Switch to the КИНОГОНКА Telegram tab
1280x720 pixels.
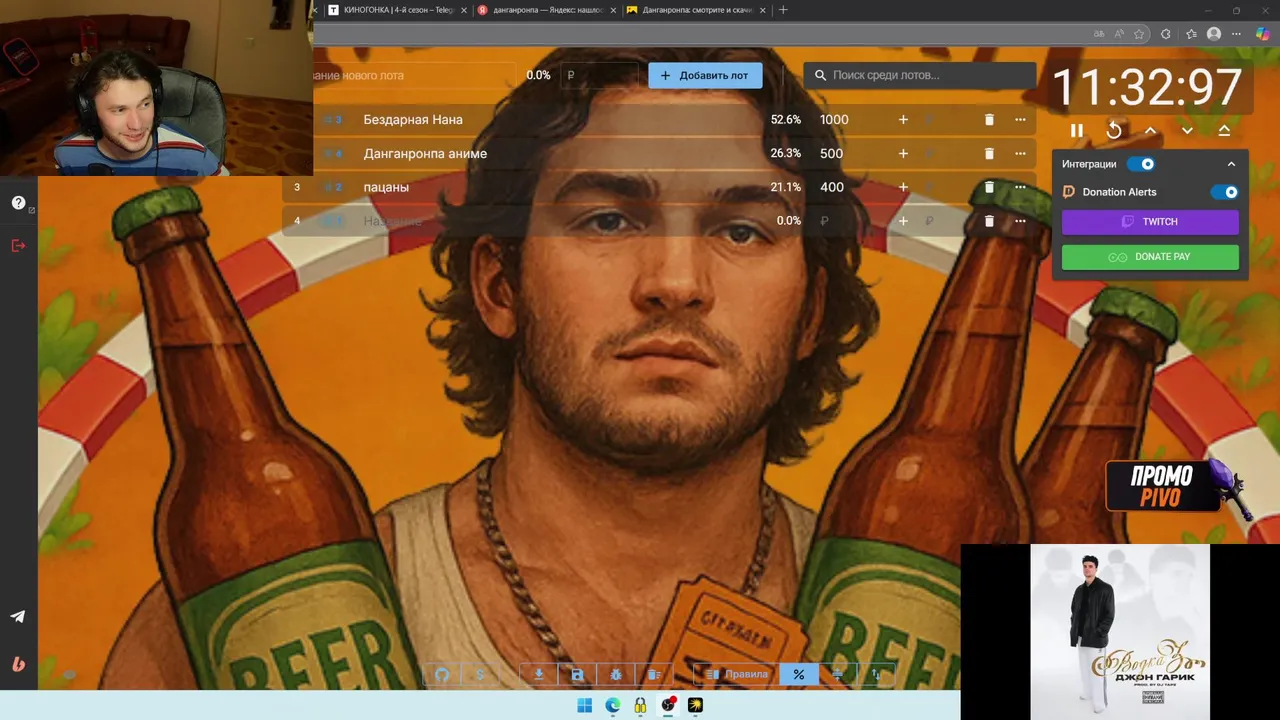[x=398, y=10]
